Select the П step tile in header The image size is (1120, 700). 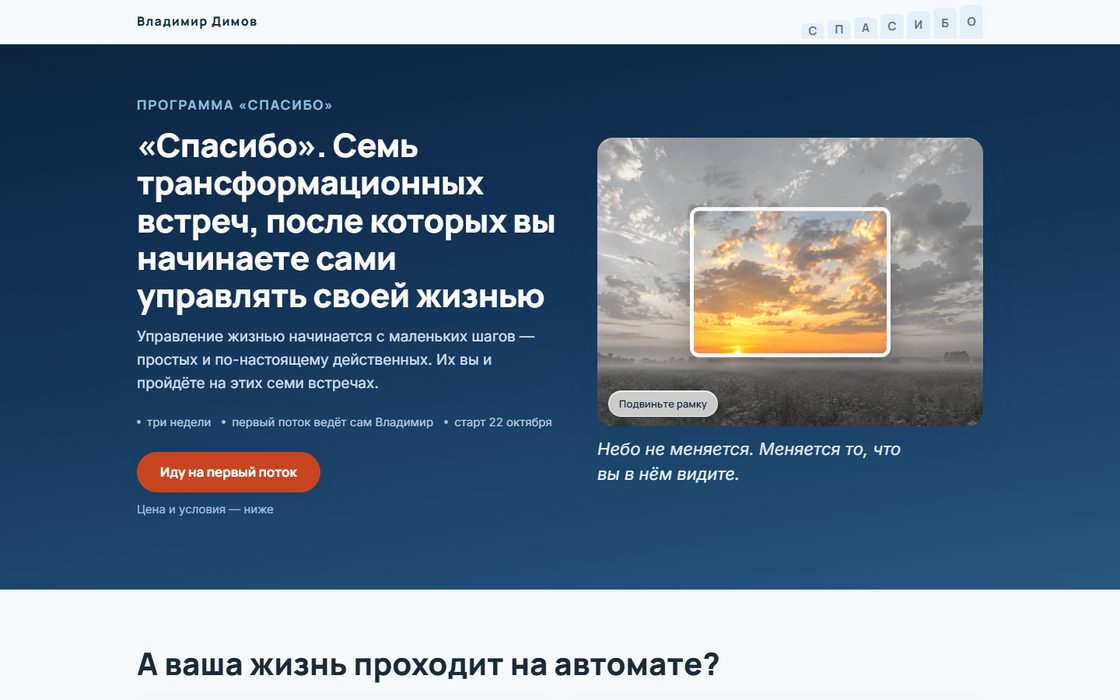tap(839, 29)
